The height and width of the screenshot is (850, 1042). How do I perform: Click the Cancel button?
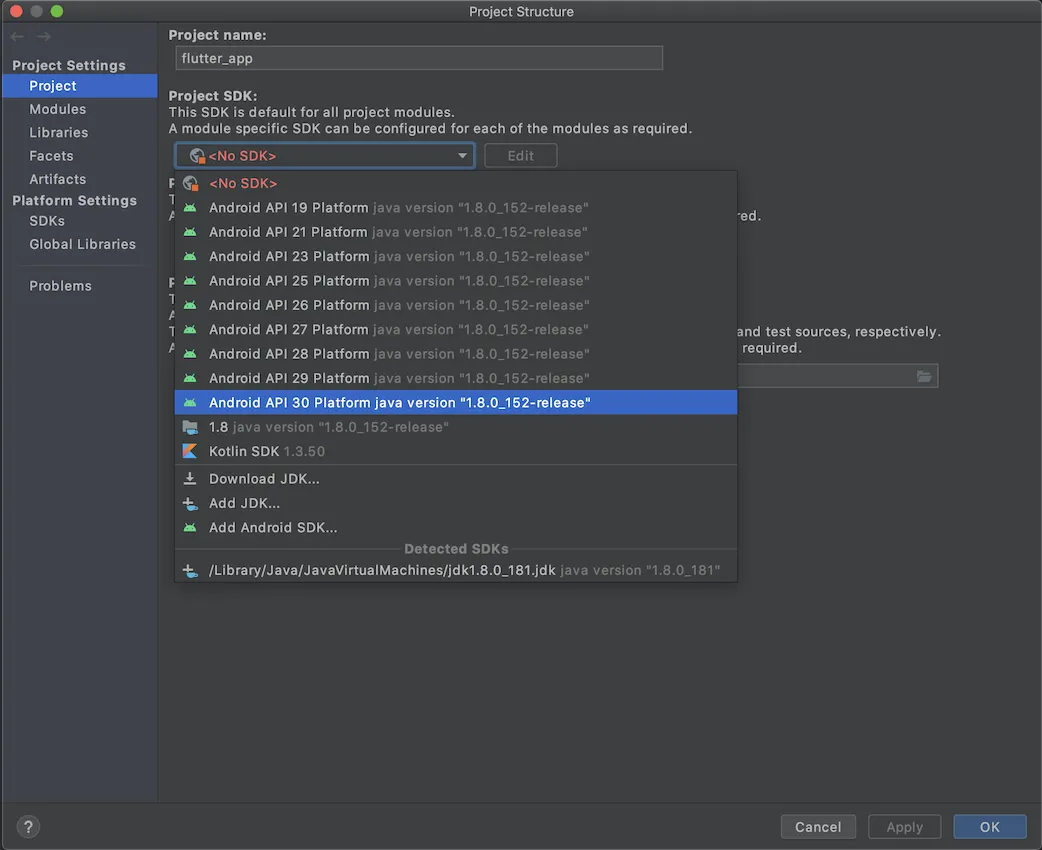tap(818, 827)
